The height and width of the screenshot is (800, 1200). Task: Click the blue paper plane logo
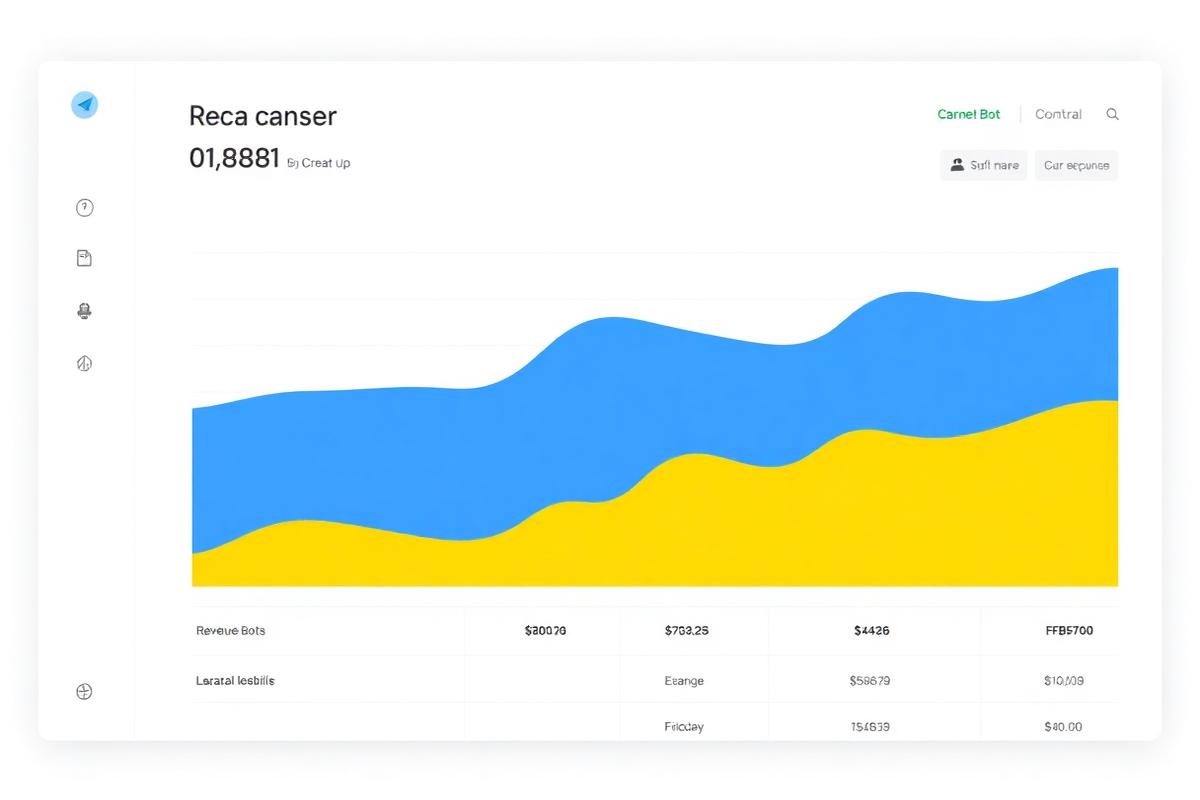(85, 104)
